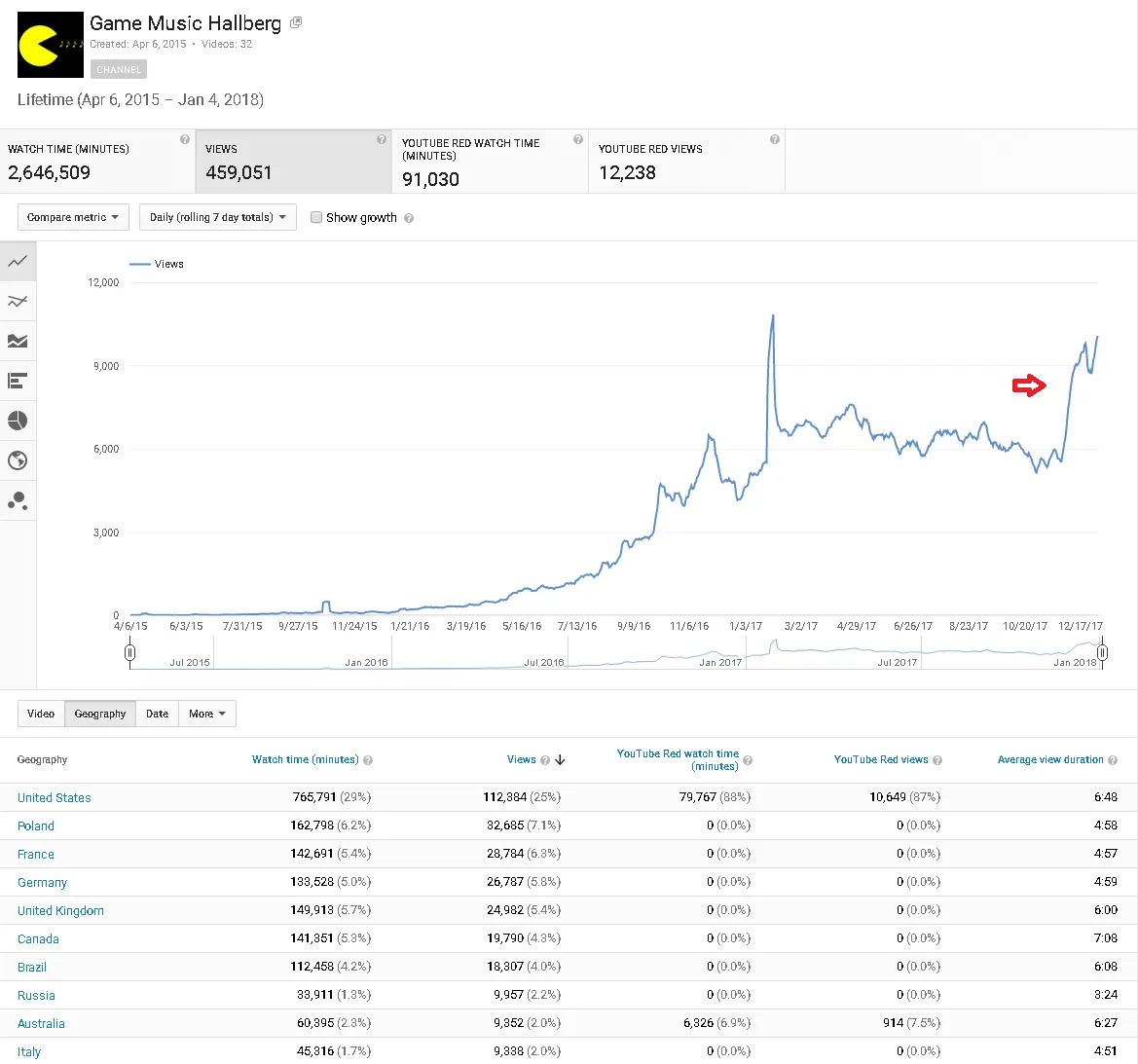This screenshot has height=1064, width=1138.
Task: Switch to the Video tab
Action: point(41,714)
